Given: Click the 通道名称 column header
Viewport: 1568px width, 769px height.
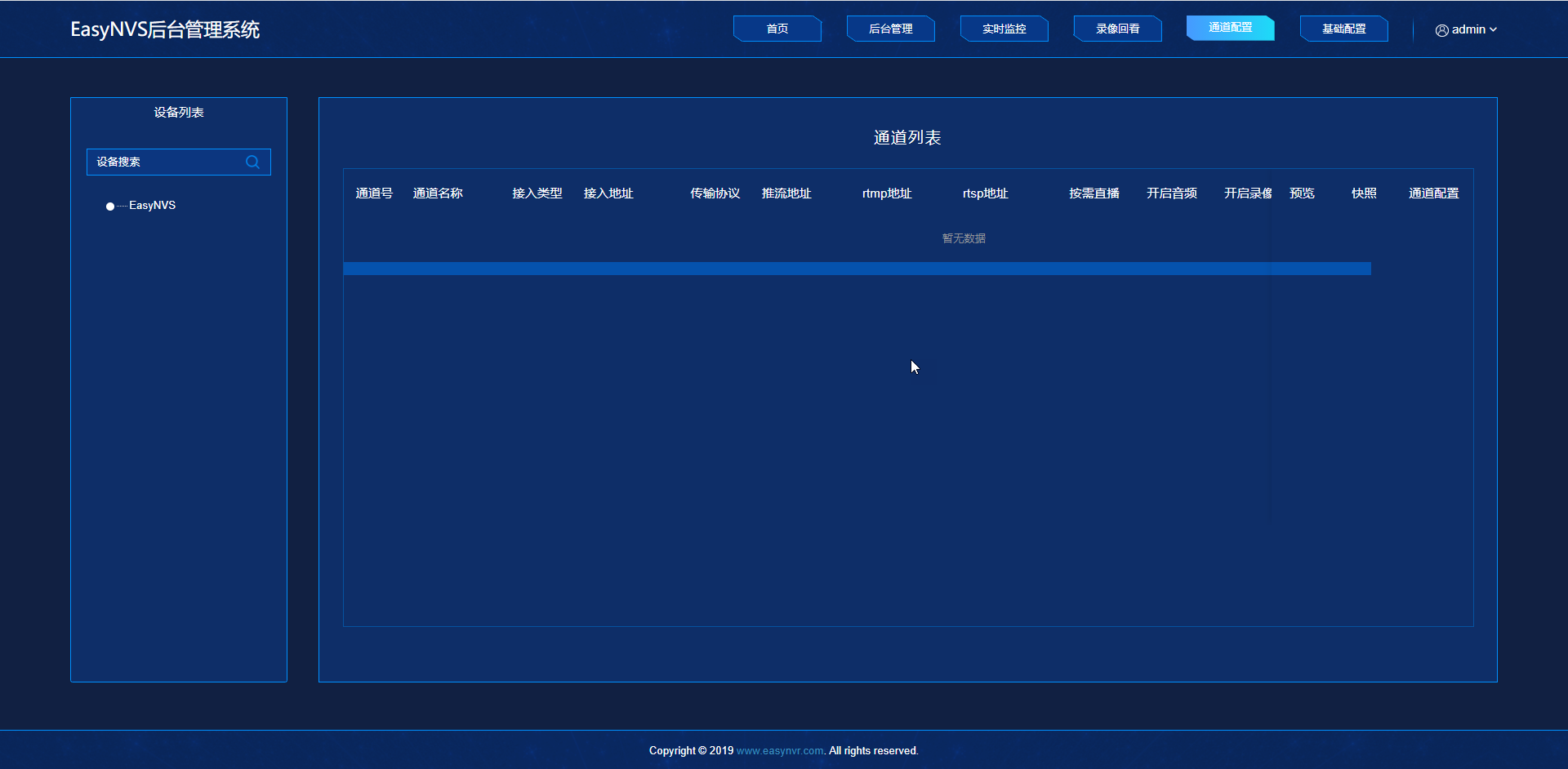Looking at the screenshot, I should (x=438, y=193).
